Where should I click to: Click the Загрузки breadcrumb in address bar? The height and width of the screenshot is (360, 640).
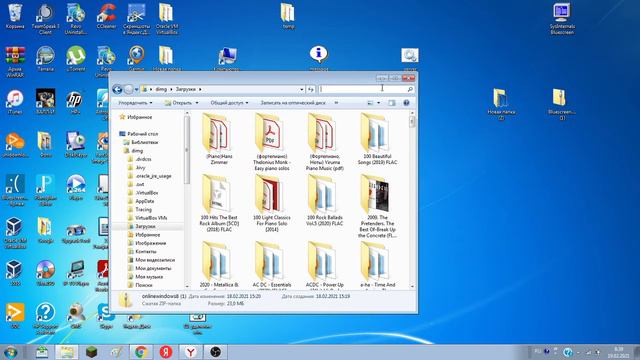[186, 89]
